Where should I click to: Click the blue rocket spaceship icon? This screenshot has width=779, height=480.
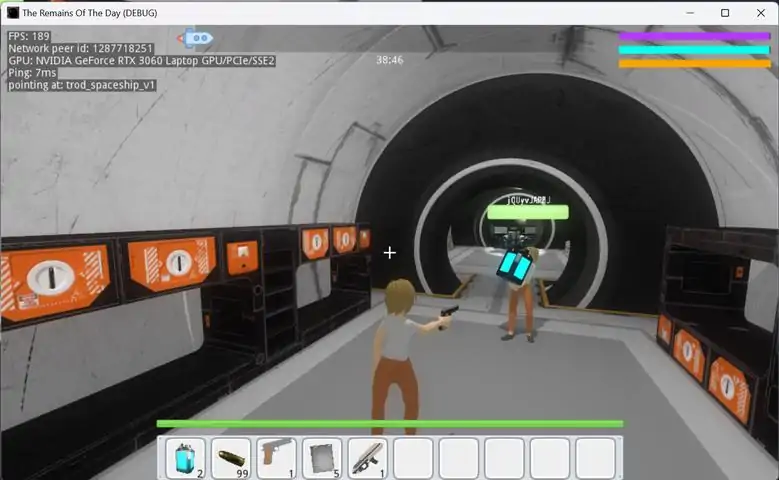click(195, 38)
